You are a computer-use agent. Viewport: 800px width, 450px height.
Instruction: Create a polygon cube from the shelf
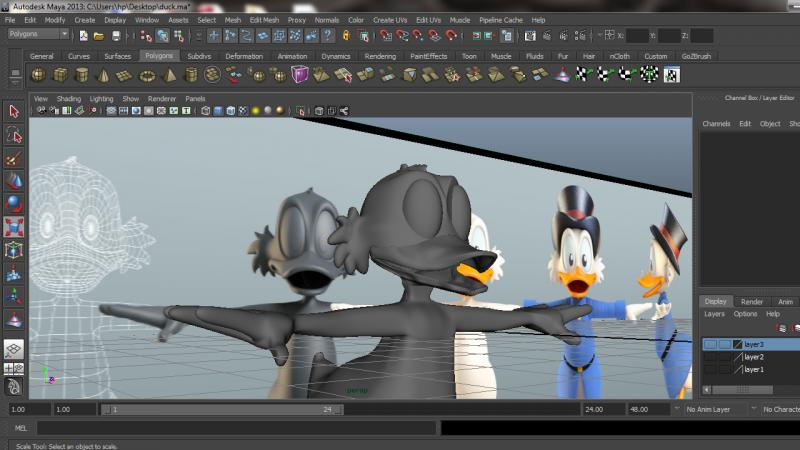click(x=60, y=75)
